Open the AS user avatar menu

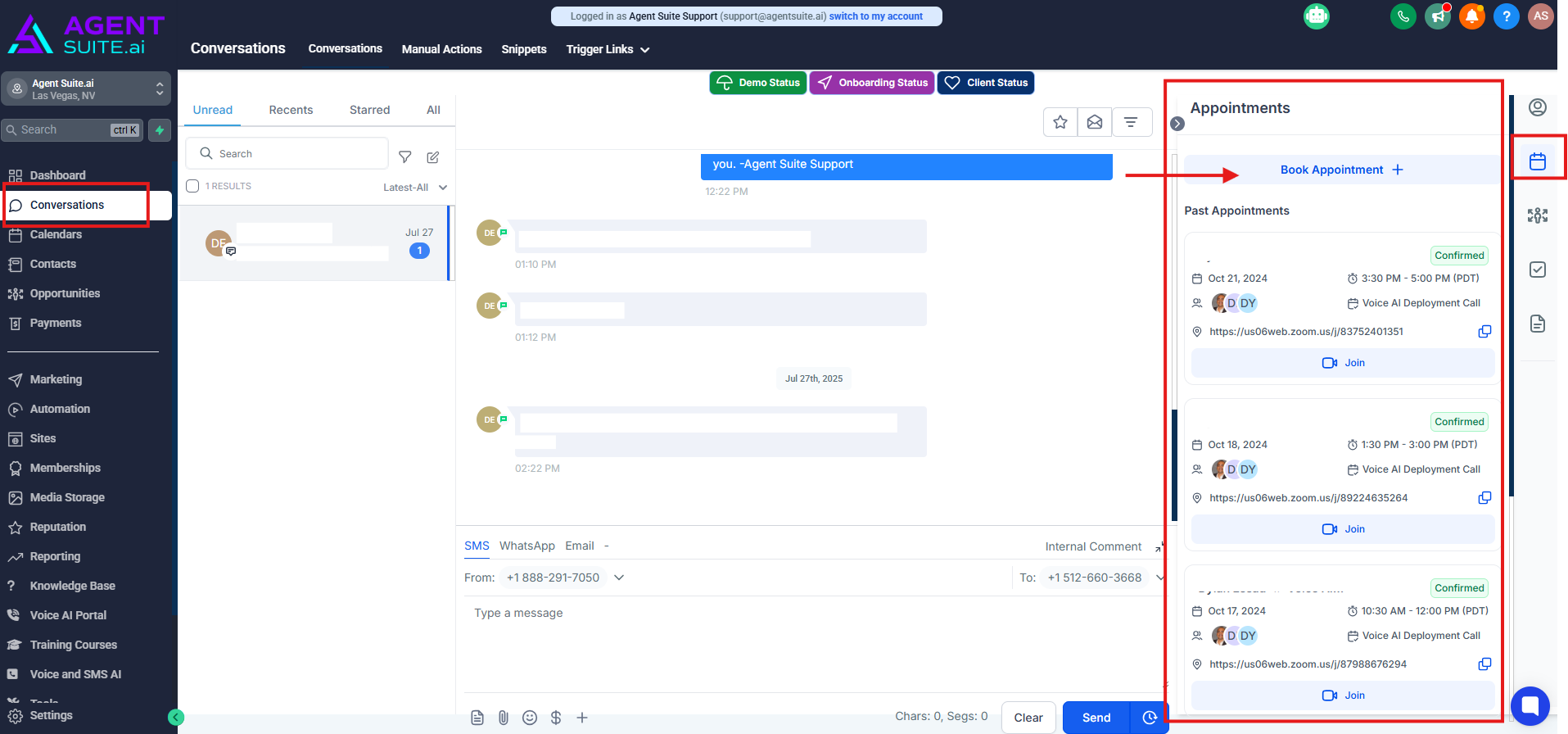tap(1540, 16)
